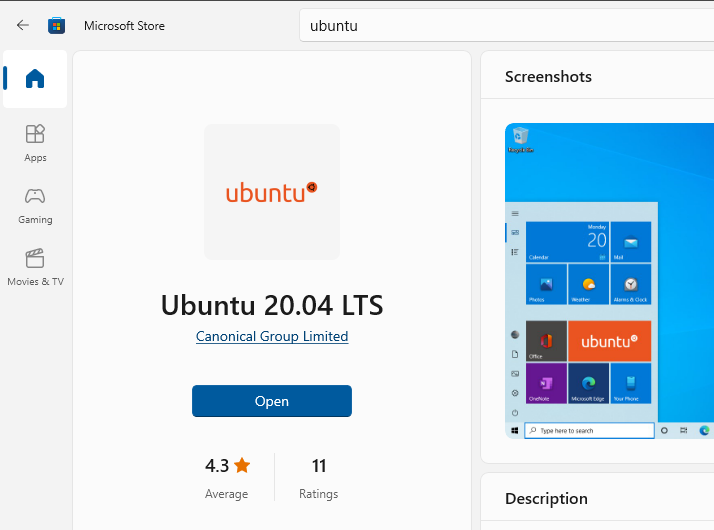Click the Description section heading
Viewport: 714px width, 530px height.
(546, 499)
